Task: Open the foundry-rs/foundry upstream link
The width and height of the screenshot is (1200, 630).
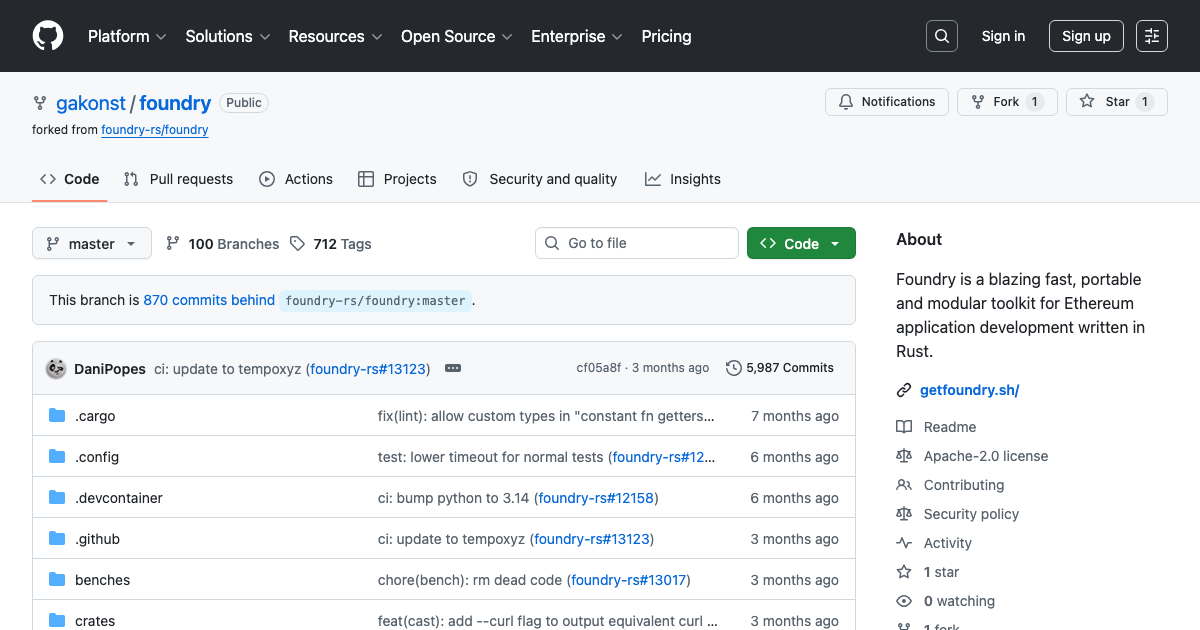Action: [x=155, y=130]
